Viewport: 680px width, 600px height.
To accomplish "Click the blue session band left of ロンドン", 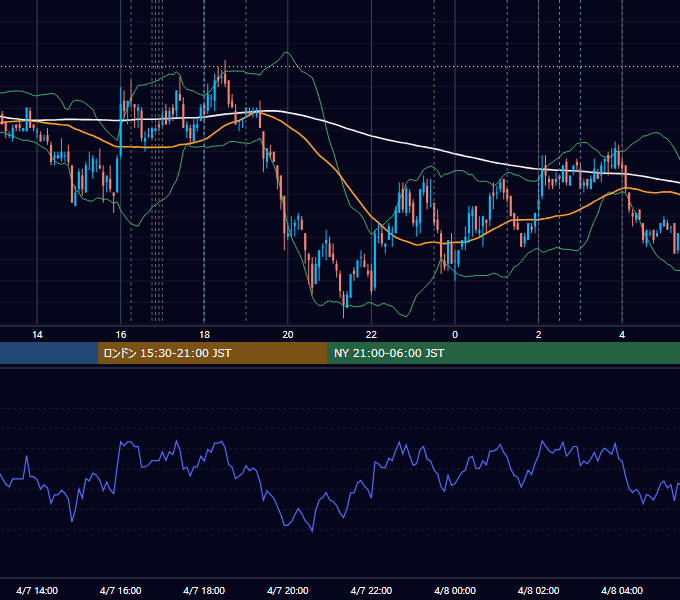I will click(x=49, y=353).
